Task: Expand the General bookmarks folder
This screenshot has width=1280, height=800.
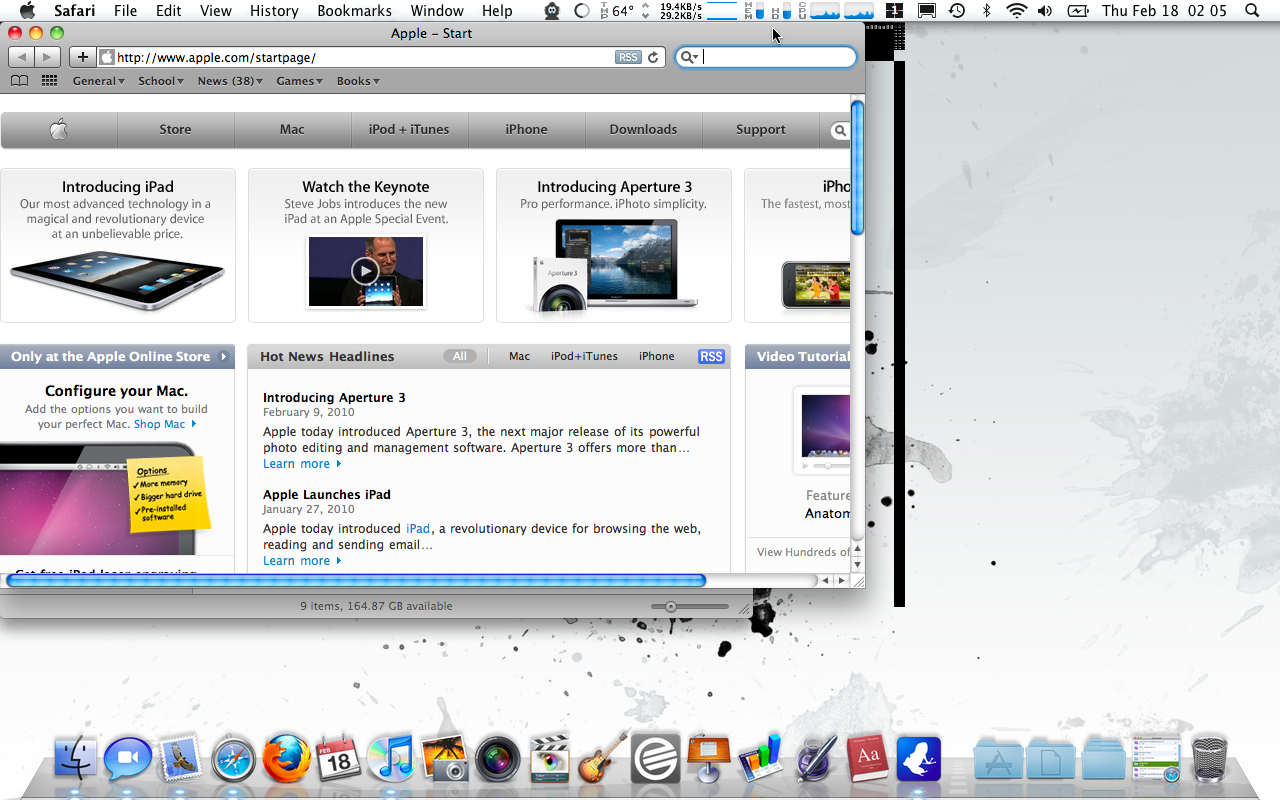Action: point(98,81)
